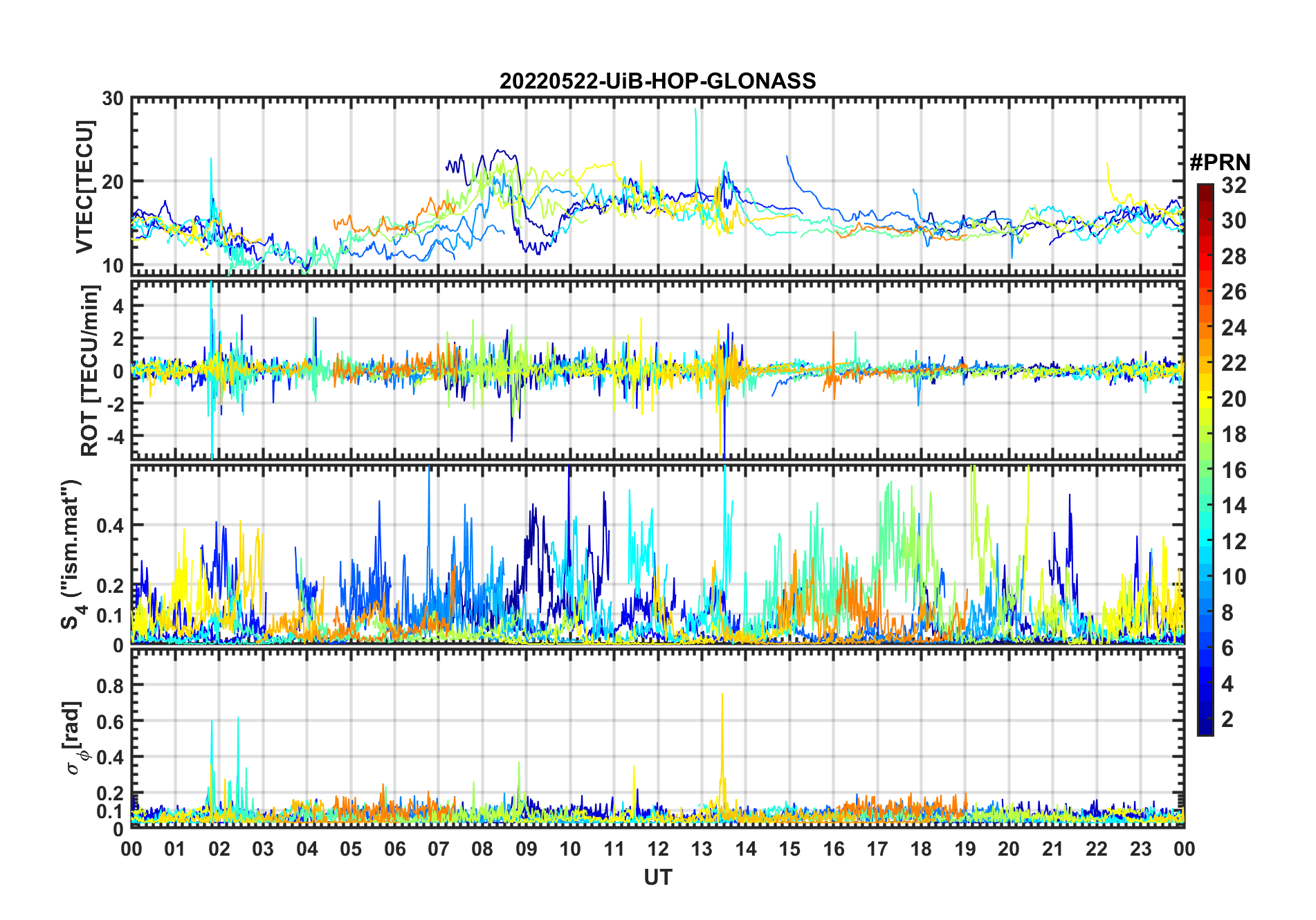The width and height of the screenshot is (1316, 920).
Task: Click the plot title 20220522-UiB-HOP-GLONASS
Action: point(657,81)
